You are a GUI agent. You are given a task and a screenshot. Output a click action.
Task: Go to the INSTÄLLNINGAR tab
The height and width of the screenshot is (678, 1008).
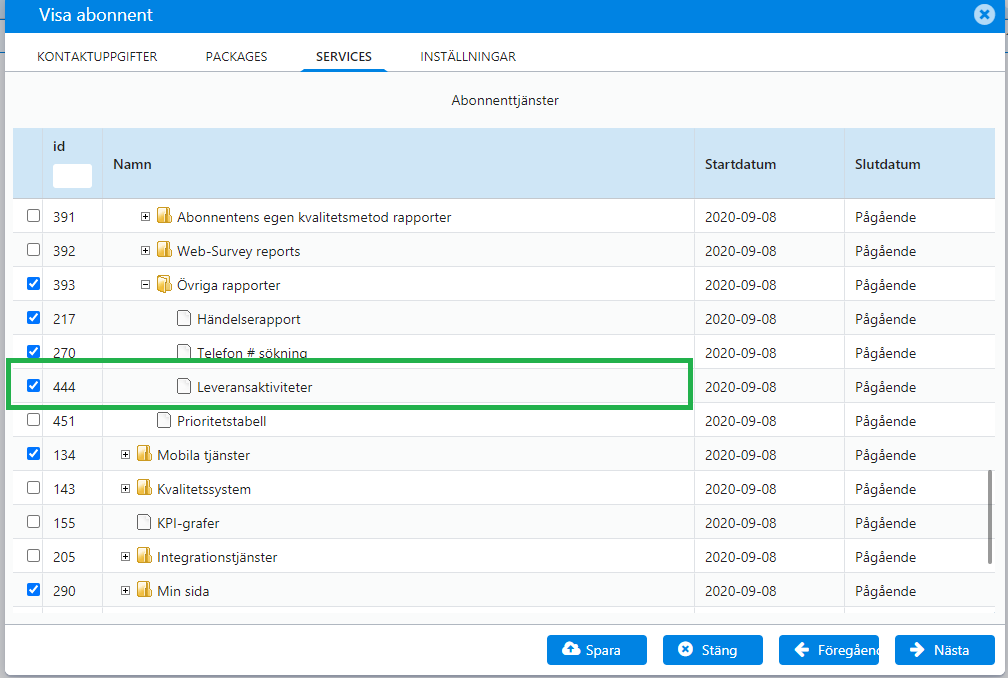click(468, 57)
